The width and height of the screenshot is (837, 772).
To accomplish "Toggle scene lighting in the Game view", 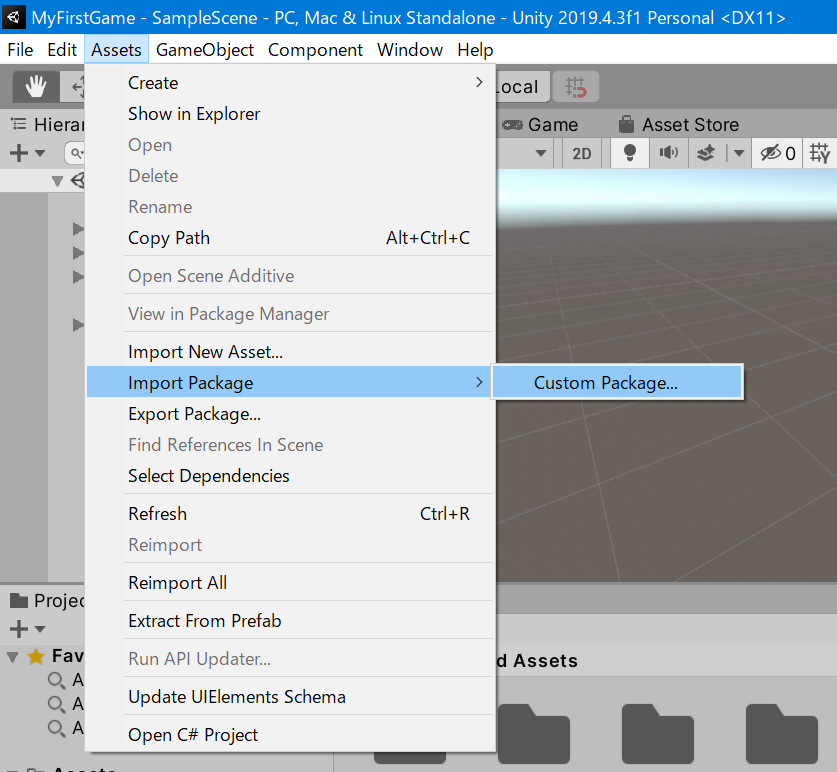I will tap(629, 153).
